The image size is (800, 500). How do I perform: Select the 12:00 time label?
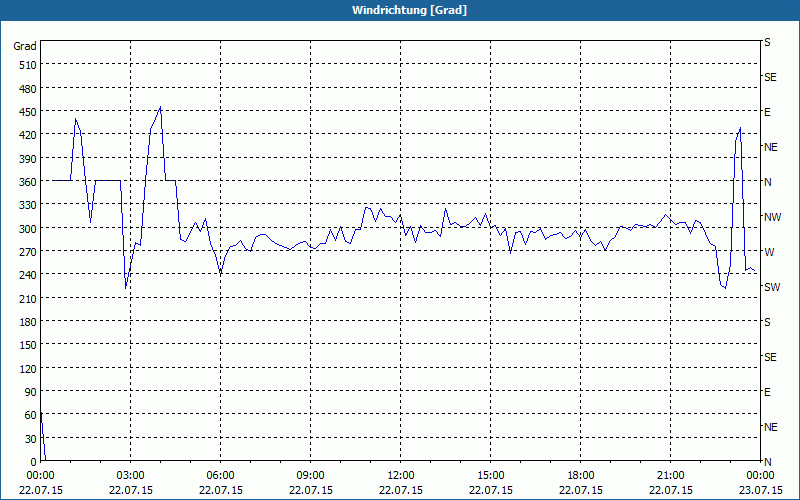click(401, 476)
